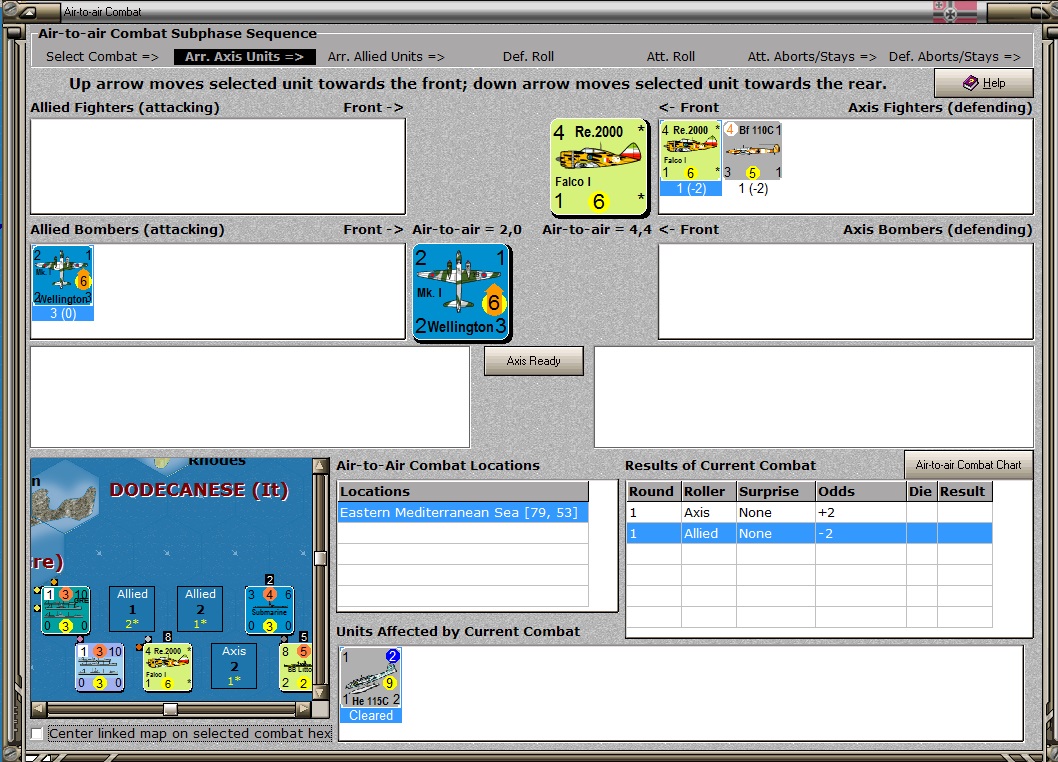This screenshot has height=762, width=1058.
Task: Select the Arr. Allied Units subphase step
Action: 386,57
